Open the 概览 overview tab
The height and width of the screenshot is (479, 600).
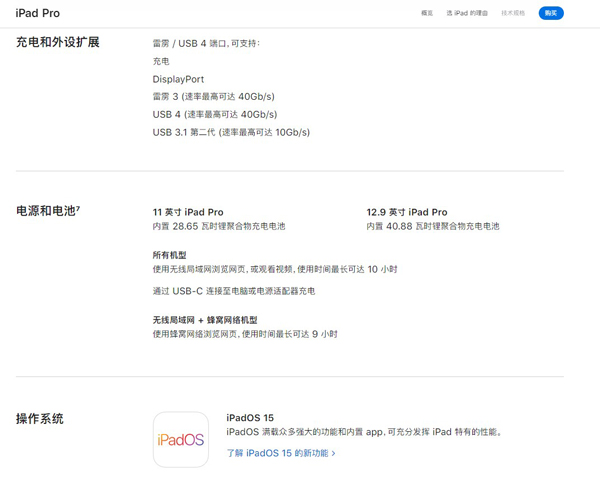pos(427,13)
